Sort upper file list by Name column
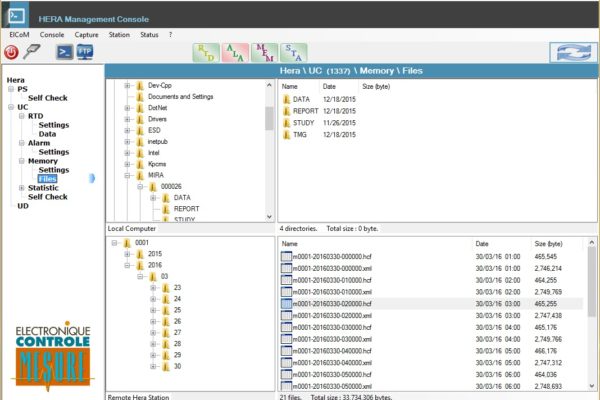 point(290,87)
